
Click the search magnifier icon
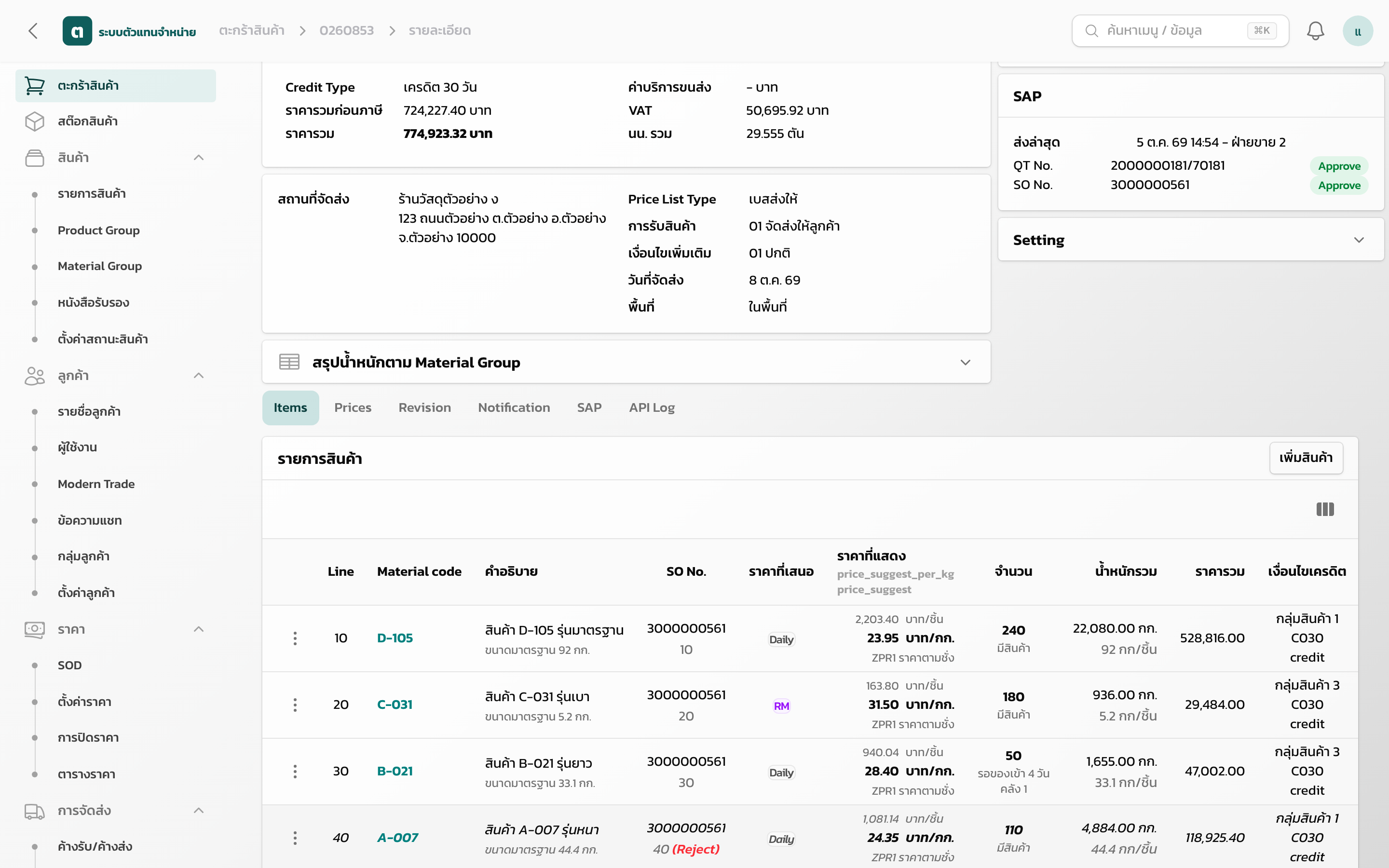click(1092, 31)
